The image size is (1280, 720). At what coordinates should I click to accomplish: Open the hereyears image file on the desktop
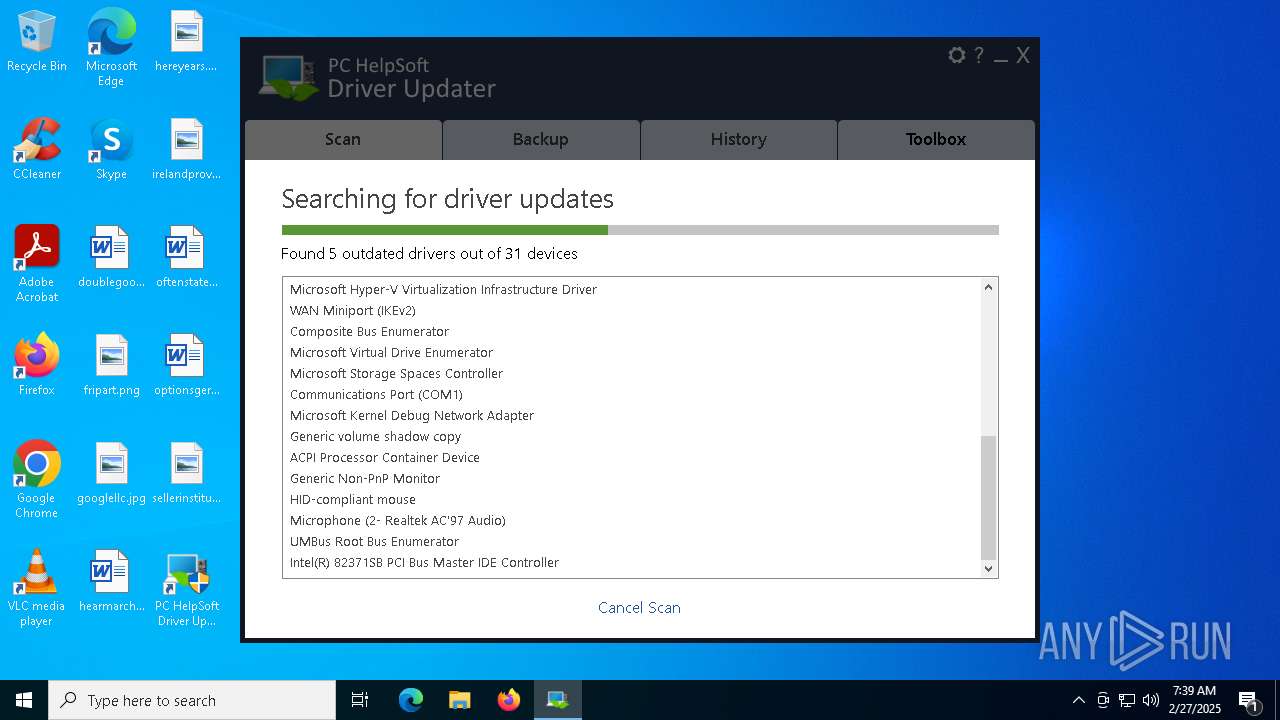186,42
